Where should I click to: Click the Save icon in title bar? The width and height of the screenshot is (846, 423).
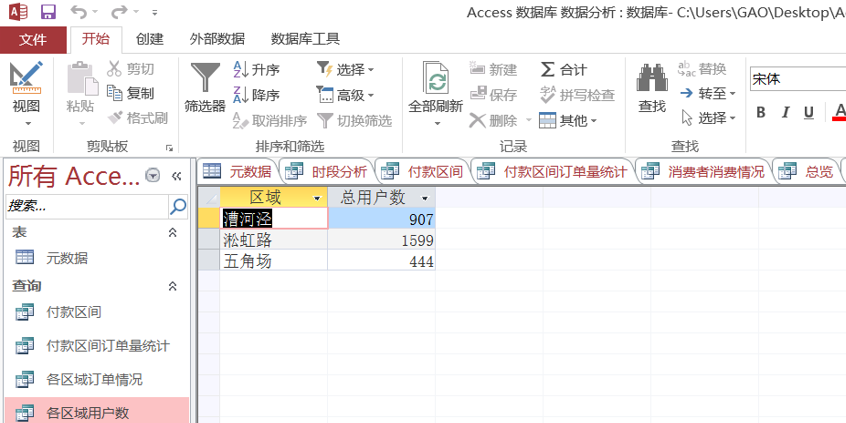click(47, 12)
